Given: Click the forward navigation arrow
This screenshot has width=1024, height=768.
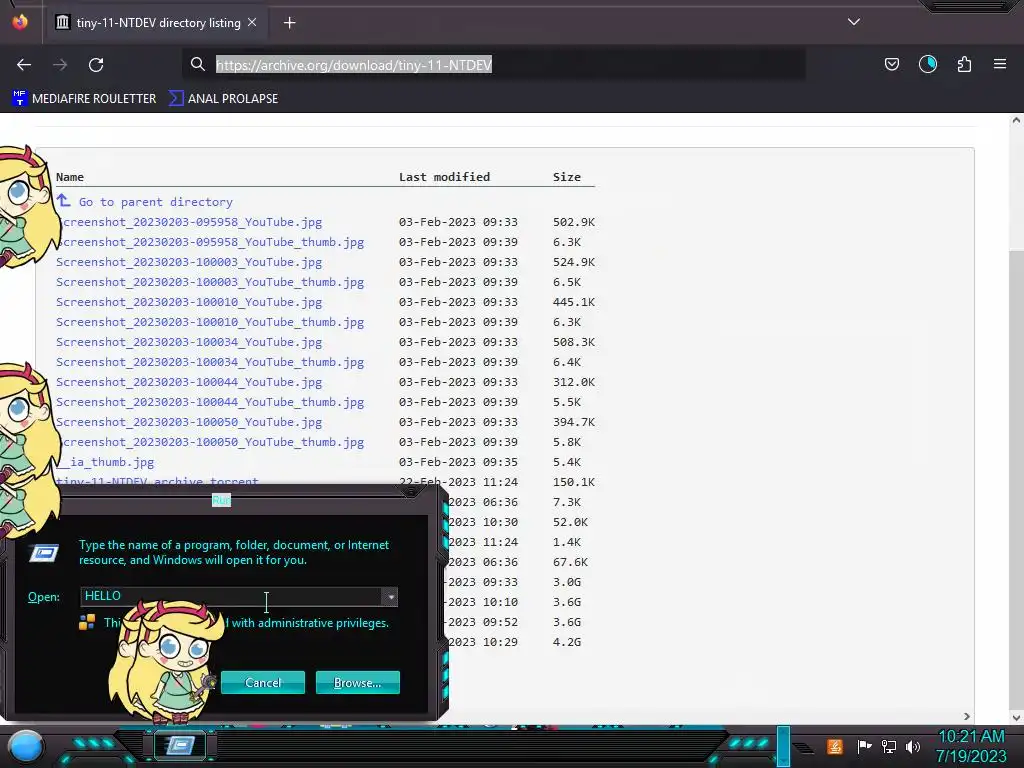Looking at the screenshot, I should coord(60,65).
